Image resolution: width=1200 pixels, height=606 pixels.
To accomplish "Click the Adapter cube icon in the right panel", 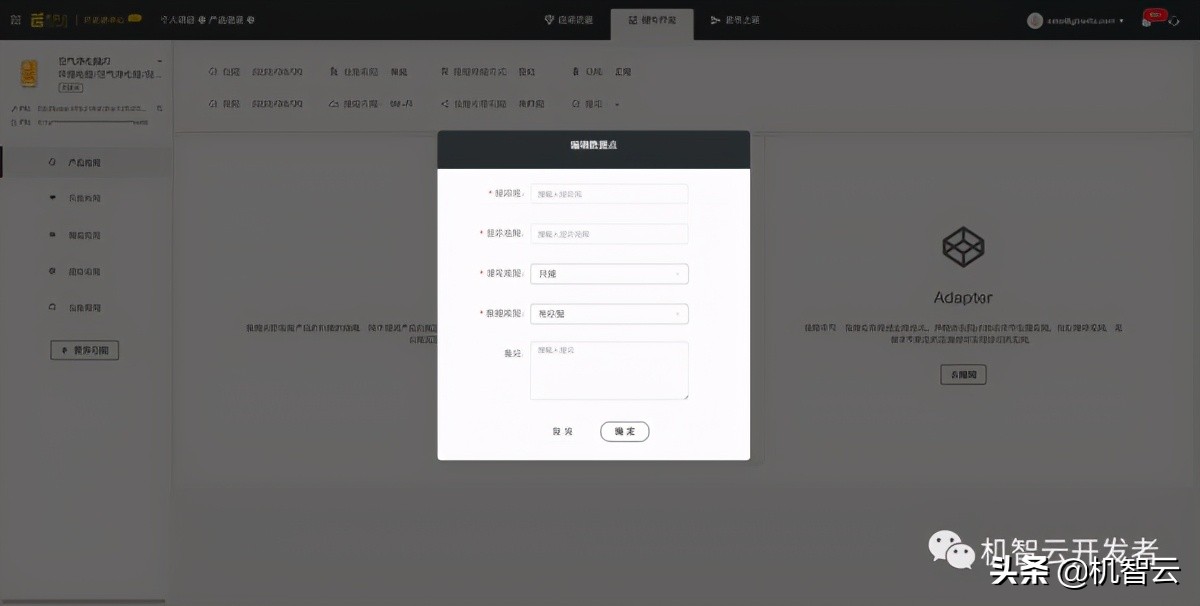I will coord(962,247).
